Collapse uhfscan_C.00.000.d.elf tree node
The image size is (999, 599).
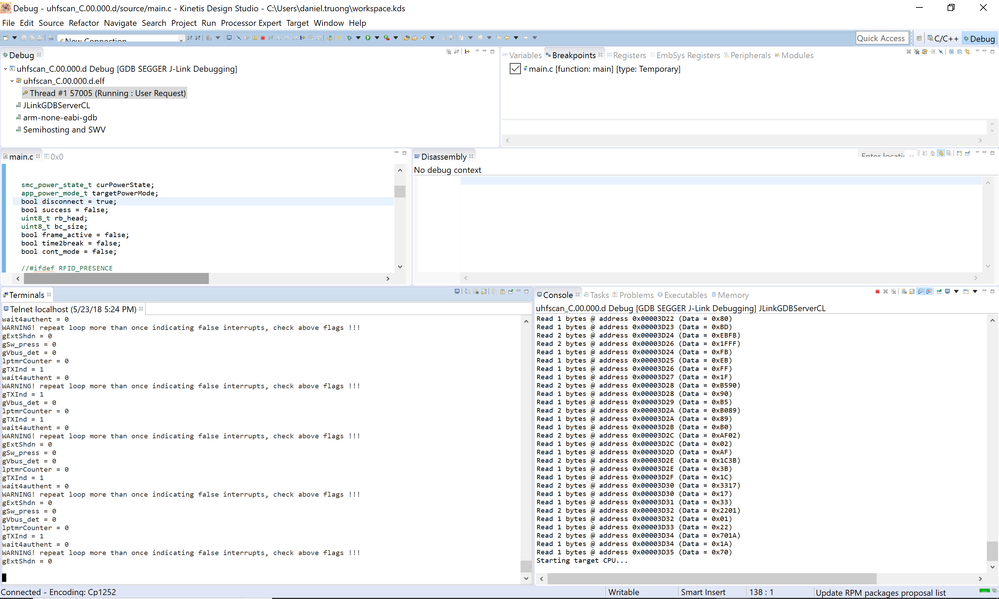coord(11,81)
